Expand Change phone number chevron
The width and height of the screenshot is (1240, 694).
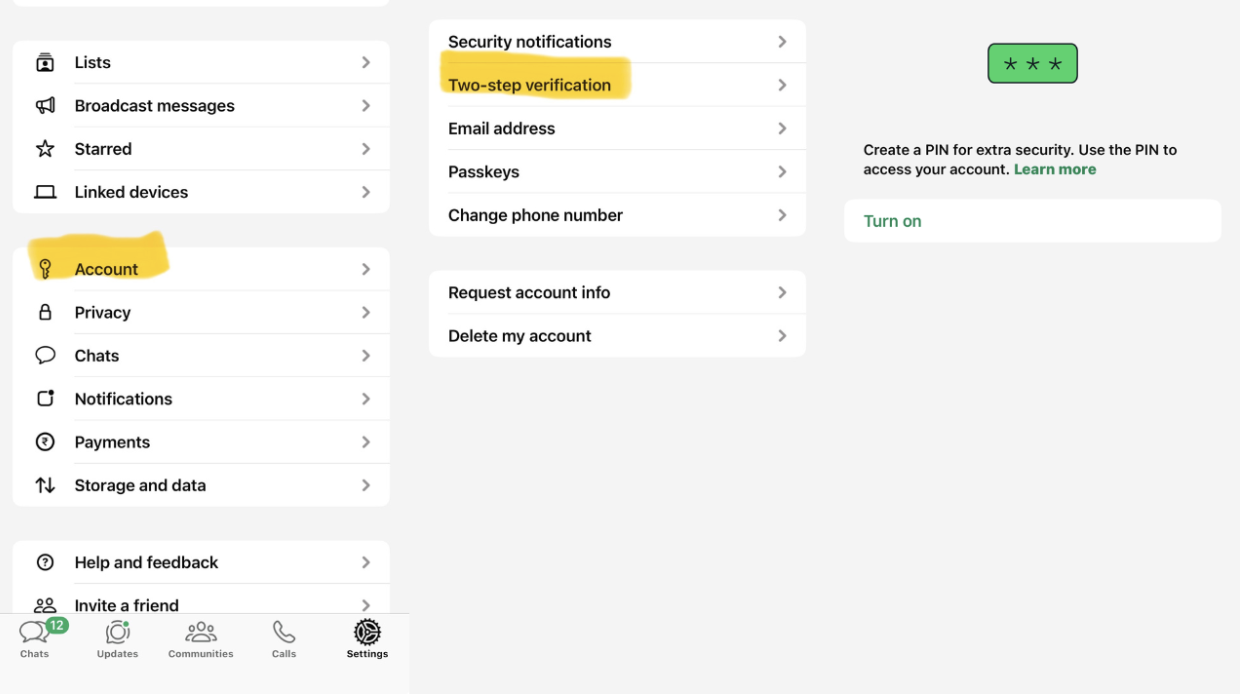click(x=782, y=215)
